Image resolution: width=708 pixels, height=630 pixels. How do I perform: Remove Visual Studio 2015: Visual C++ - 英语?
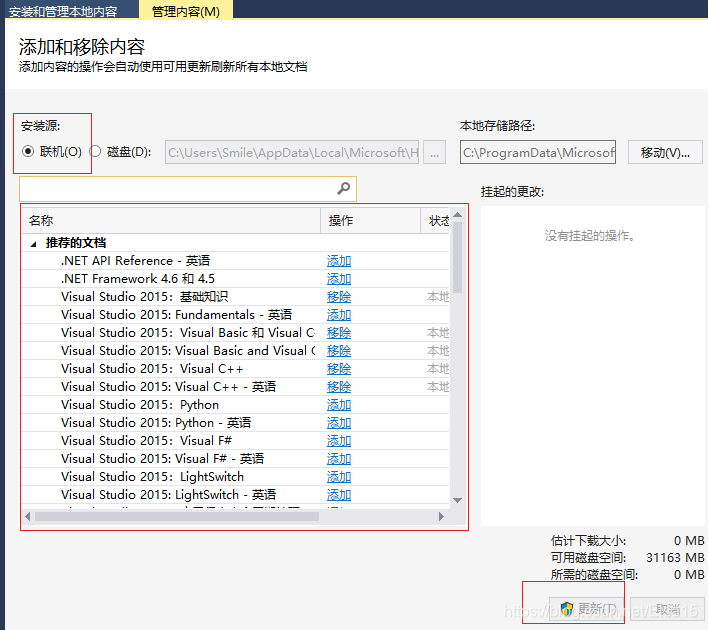339,387
